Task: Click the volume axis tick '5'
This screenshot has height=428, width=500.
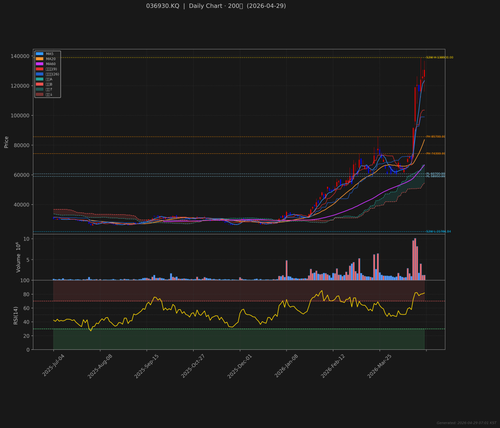Action: (28, 260)
